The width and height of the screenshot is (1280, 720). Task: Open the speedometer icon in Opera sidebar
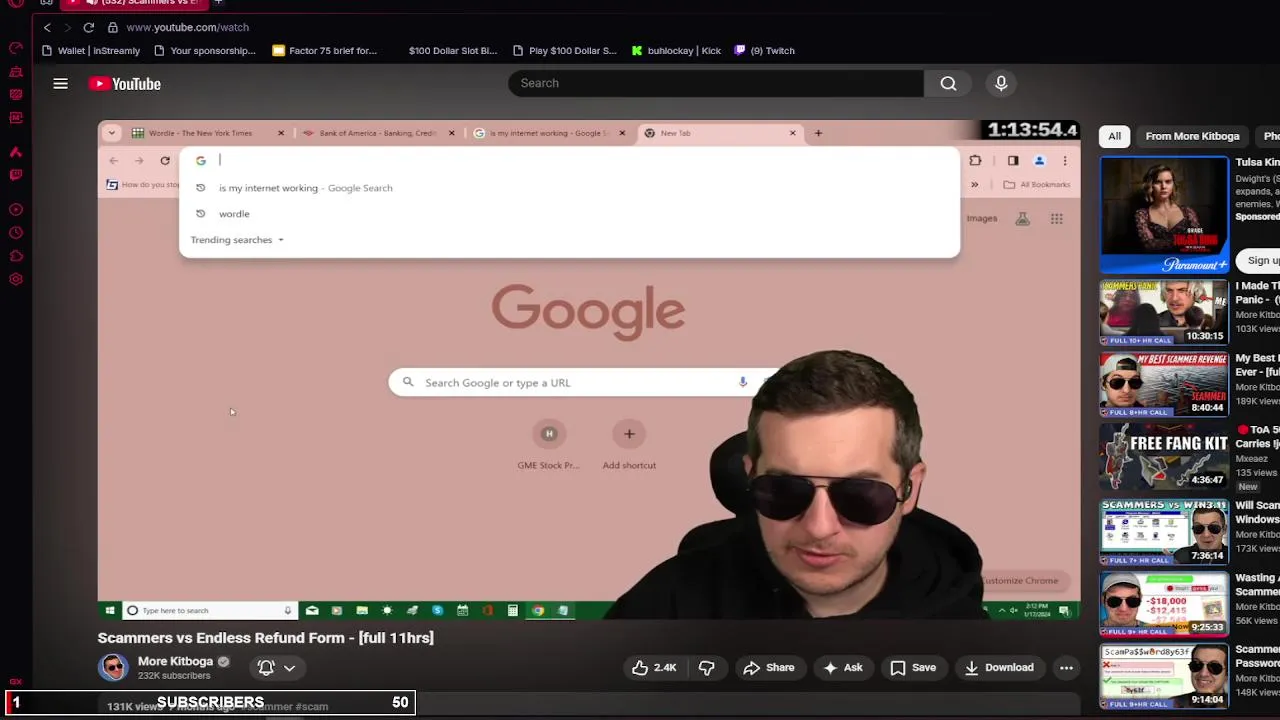[x=16, y=48]
